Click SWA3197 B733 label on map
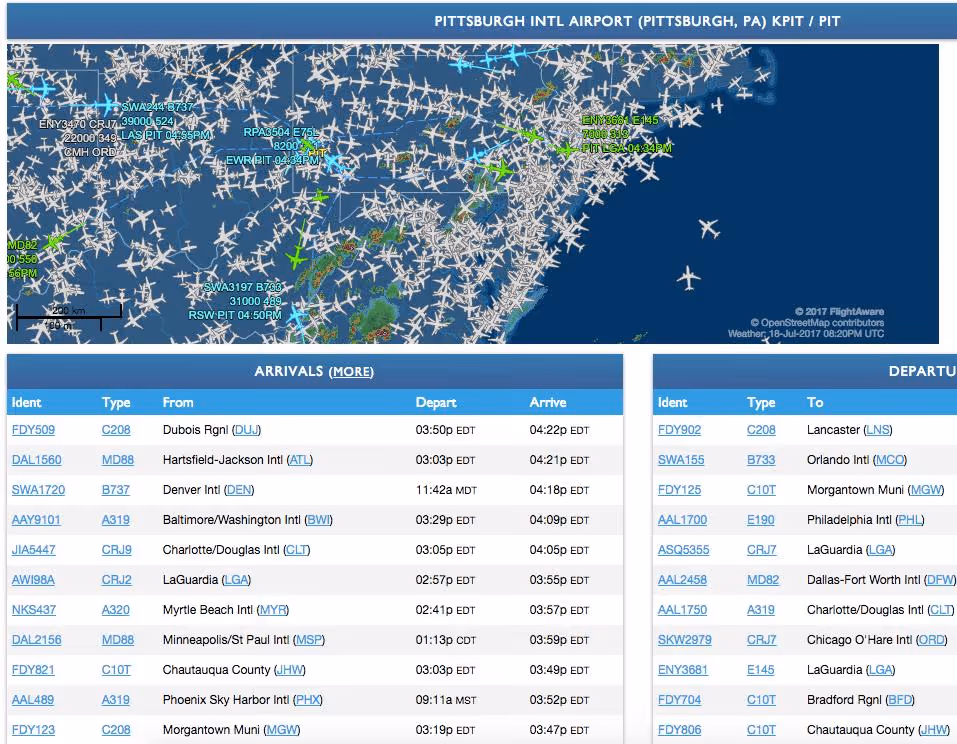This screenshot has height=744, width=957. 243,287
